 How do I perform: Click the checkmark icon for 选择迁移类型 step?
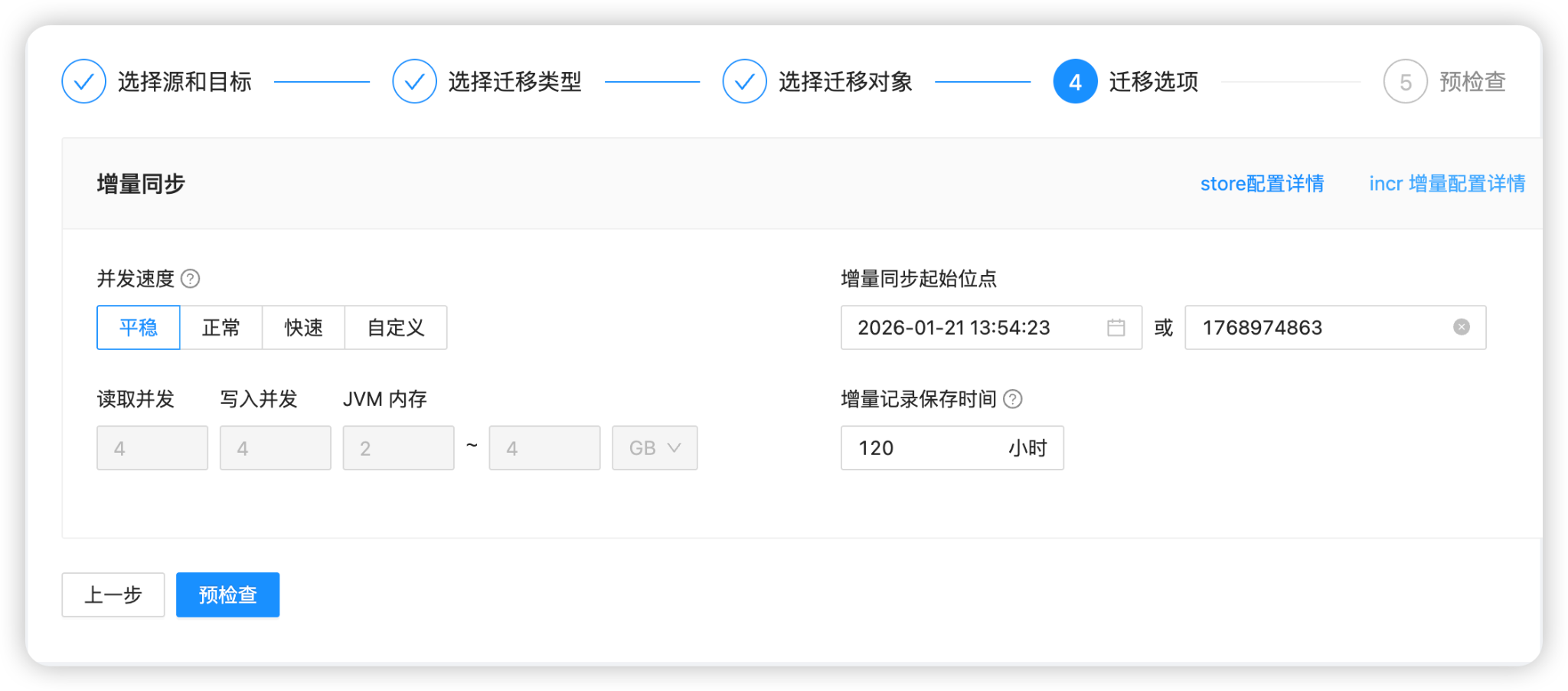414,82
